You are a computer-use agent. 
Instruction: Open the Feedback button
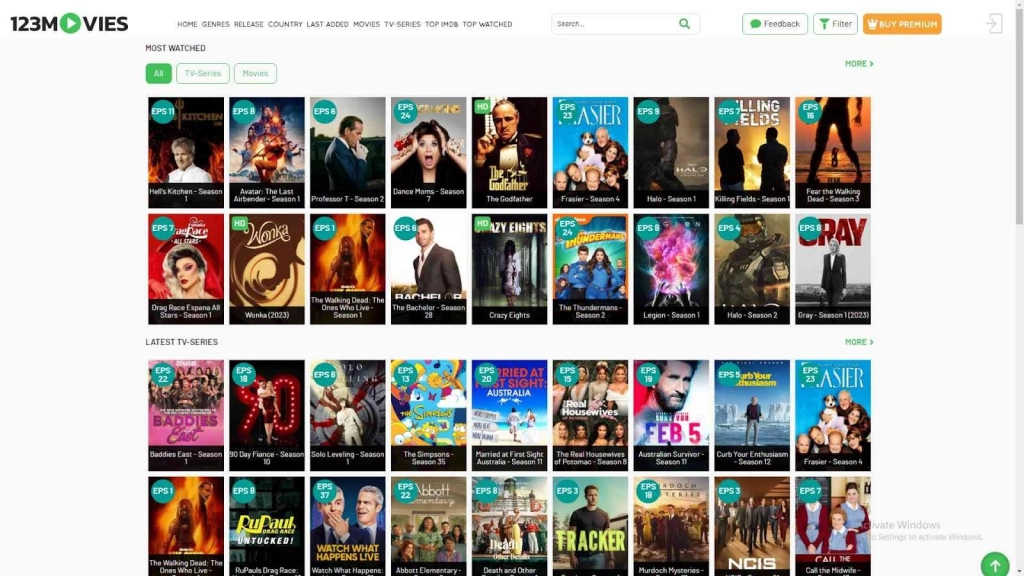click(775, 24)
